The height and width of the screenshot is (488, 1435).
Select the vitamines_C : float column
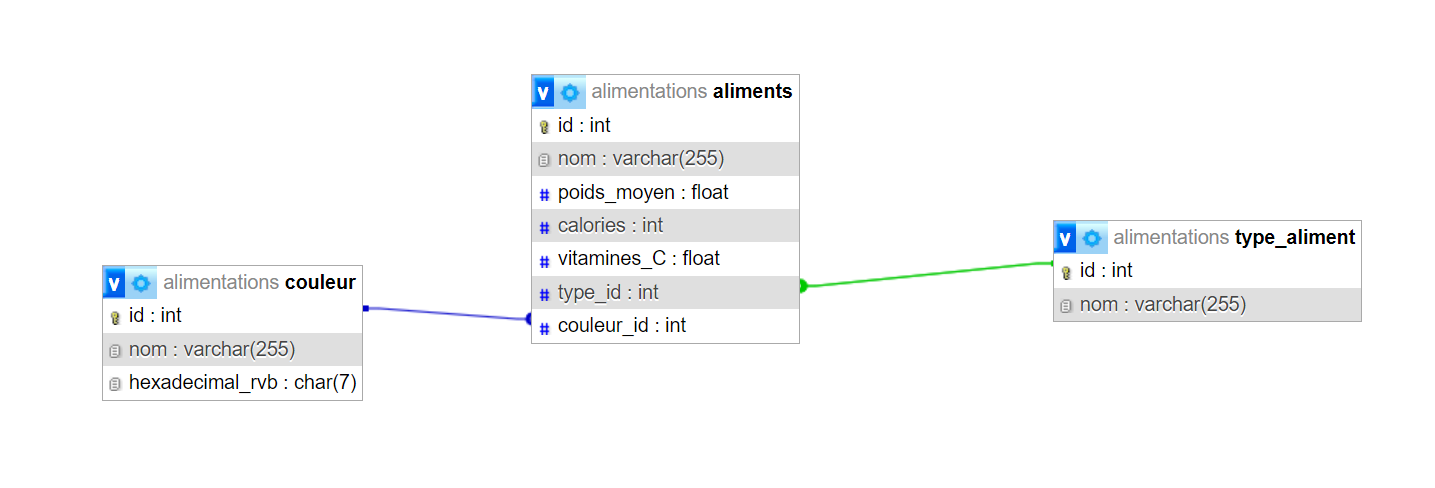click(x=665, y=259)
